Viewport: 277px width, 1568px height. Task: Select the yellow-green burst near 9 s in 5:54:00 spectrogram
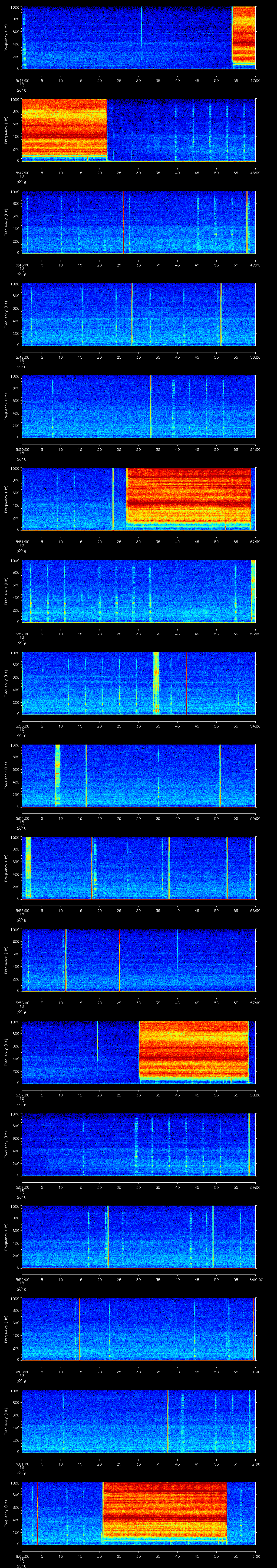[58, 775]
